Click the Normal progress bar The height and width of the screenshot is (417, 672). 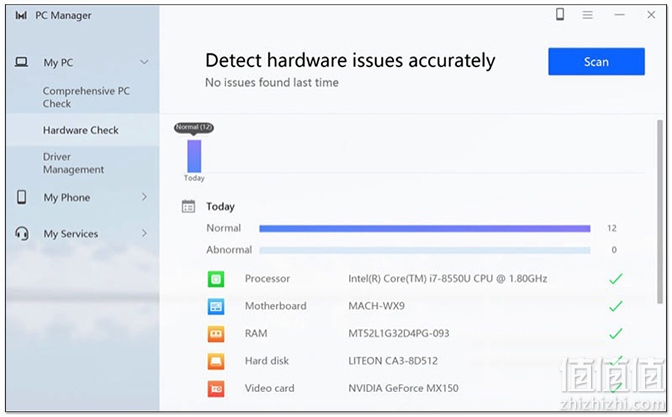[x=425, y=228]
